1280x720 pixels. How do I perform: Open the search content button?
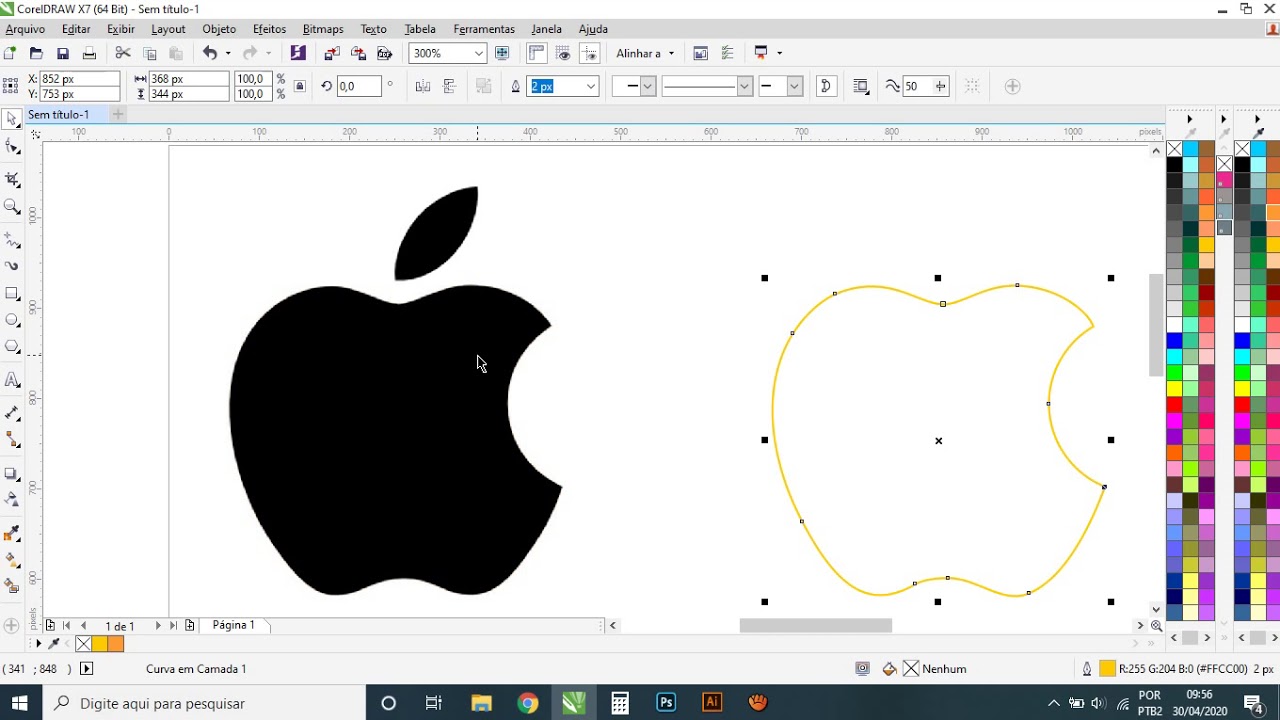click(298, 53)
